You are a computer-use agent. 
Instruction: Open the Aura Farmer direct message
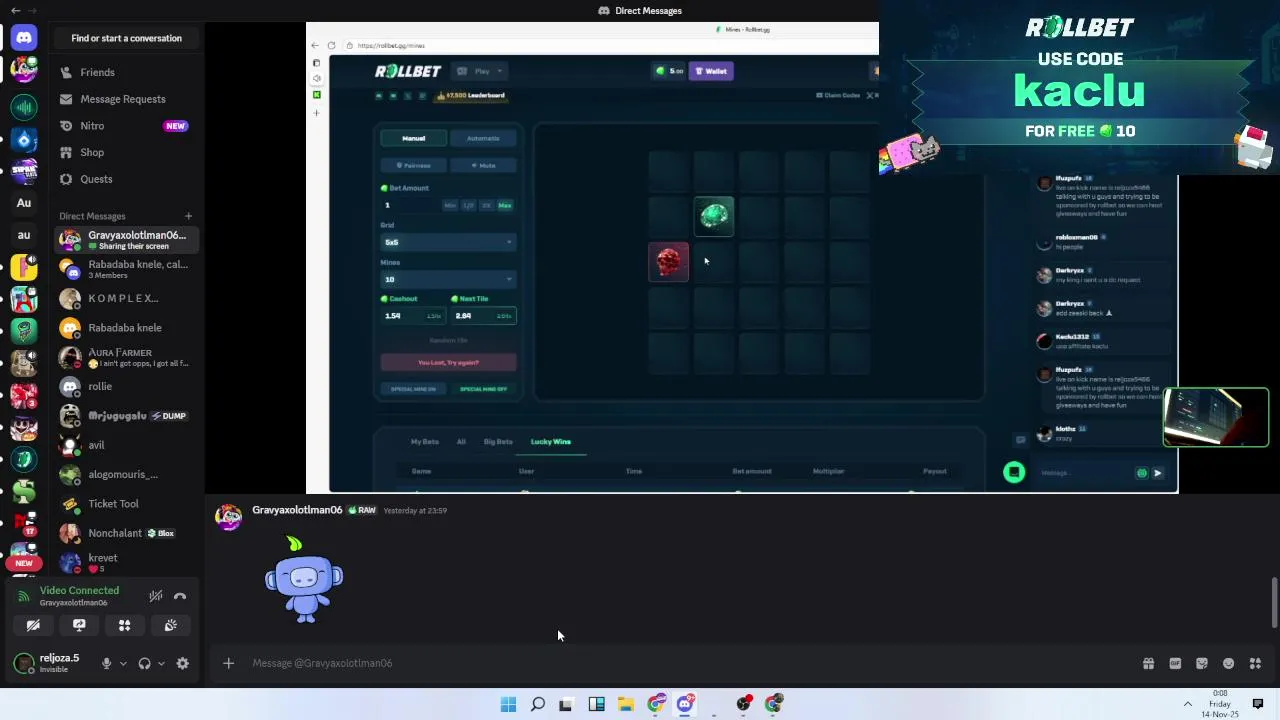point(126,357)
